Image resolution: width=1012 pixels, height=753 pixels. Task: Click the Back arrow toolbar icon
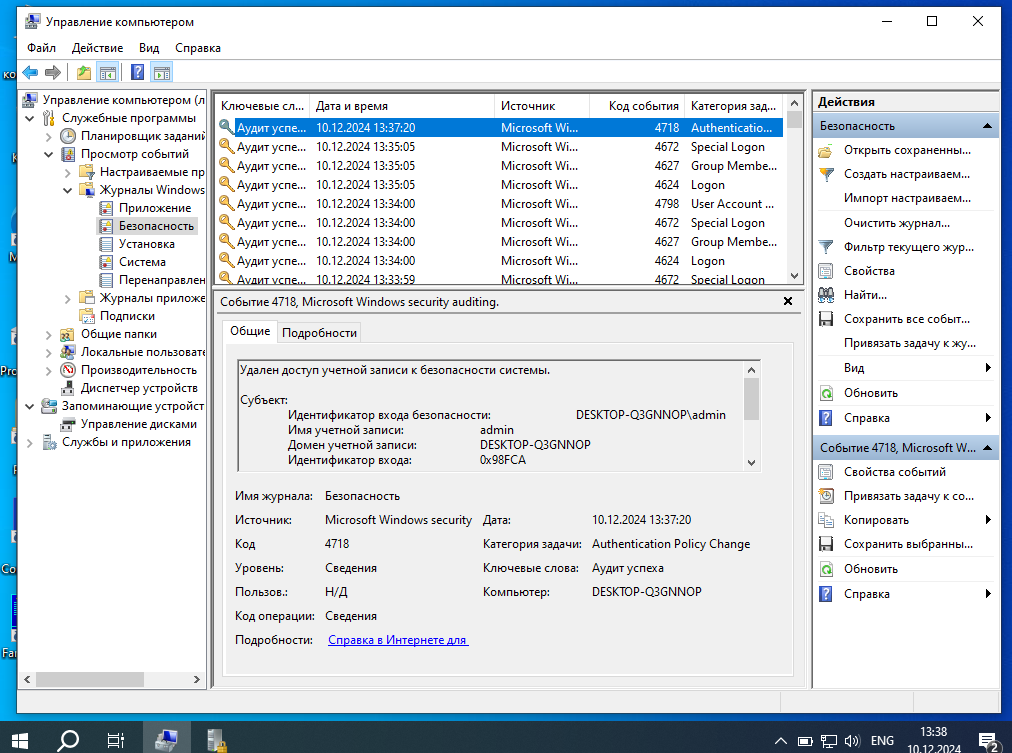pyautogui.click(x=30, y=72)
